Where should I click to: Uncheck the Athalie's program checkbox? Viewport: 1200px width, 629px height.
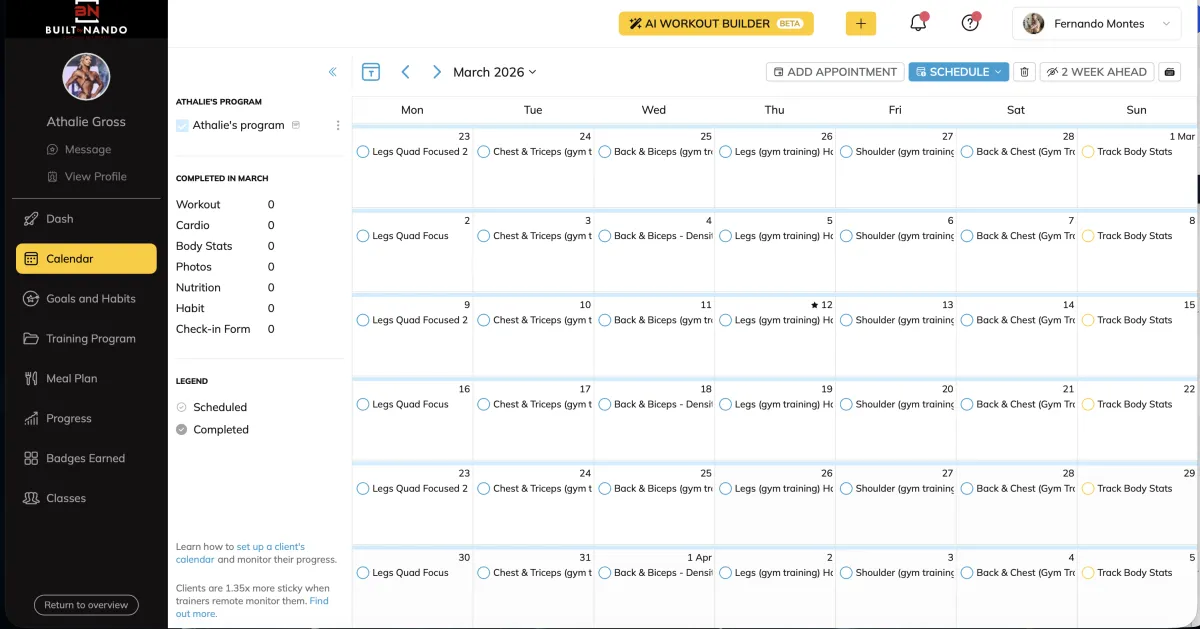pos(181,125)
